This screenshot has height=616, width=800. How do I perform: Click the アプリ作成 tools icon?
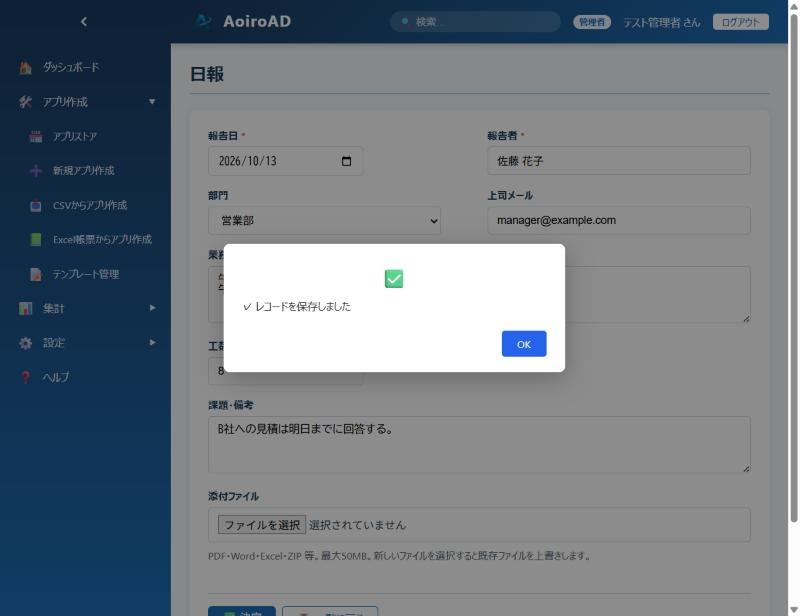pos(26,102)
